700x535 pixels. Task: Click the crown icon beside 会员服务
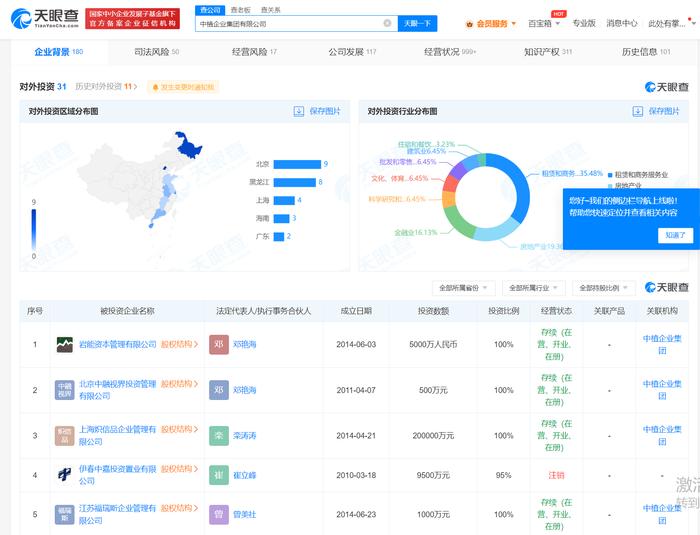point(469,24)
